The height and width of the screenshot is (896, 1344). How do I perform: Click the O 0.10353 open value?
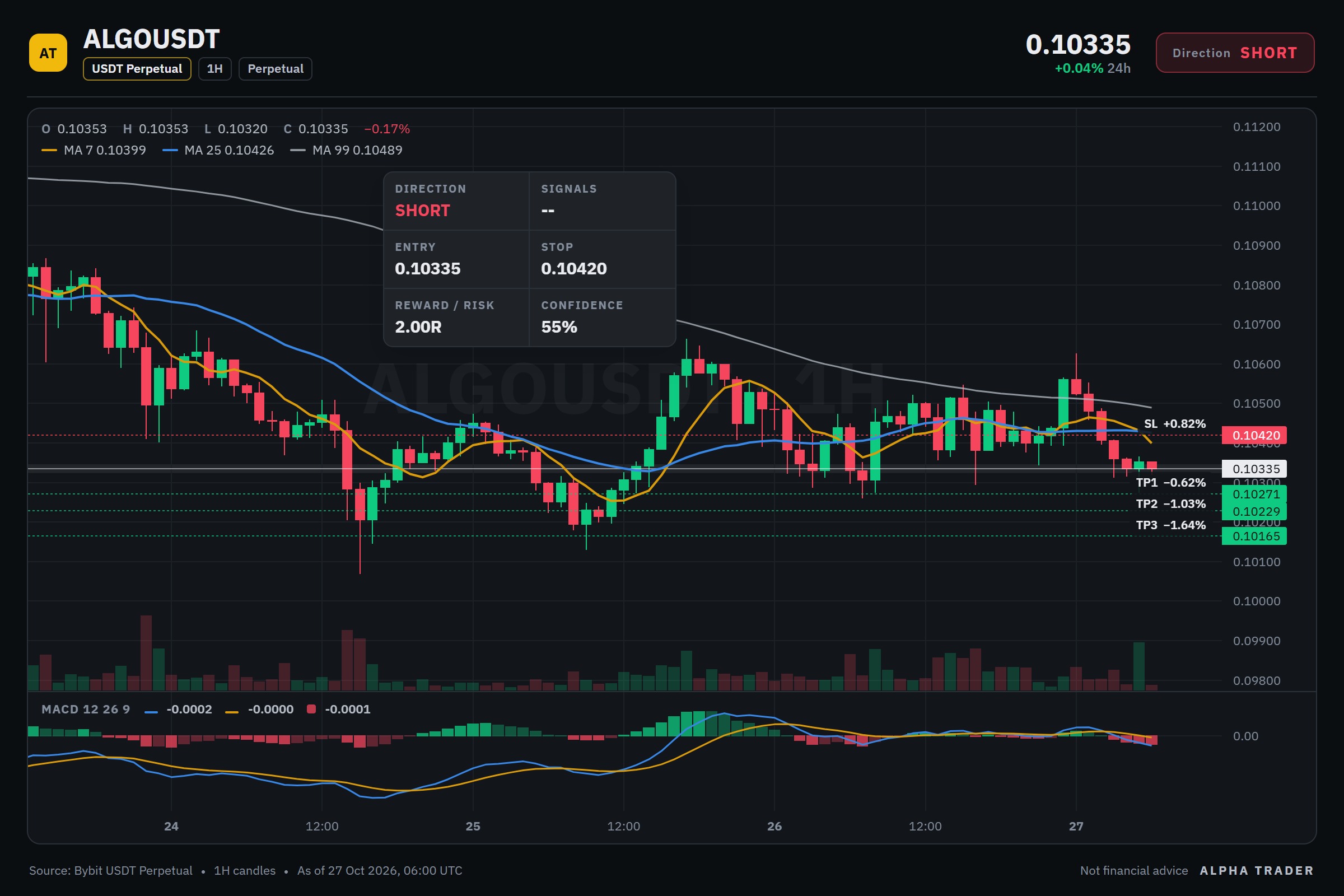[x=74, y=129]
